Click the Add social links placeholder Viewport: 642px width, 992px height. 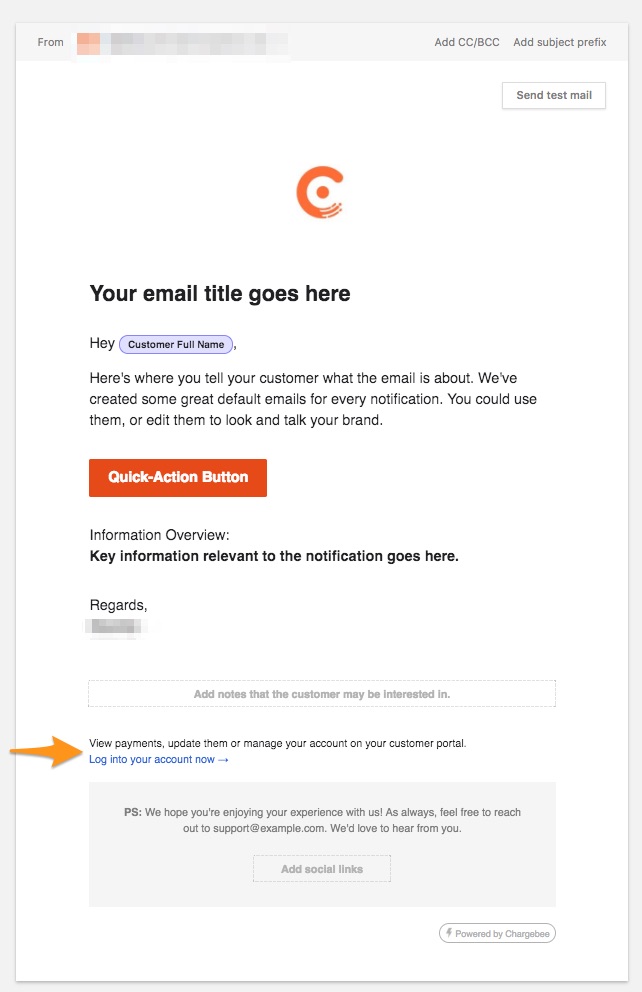pyautogui.click(x=322, y=869)
